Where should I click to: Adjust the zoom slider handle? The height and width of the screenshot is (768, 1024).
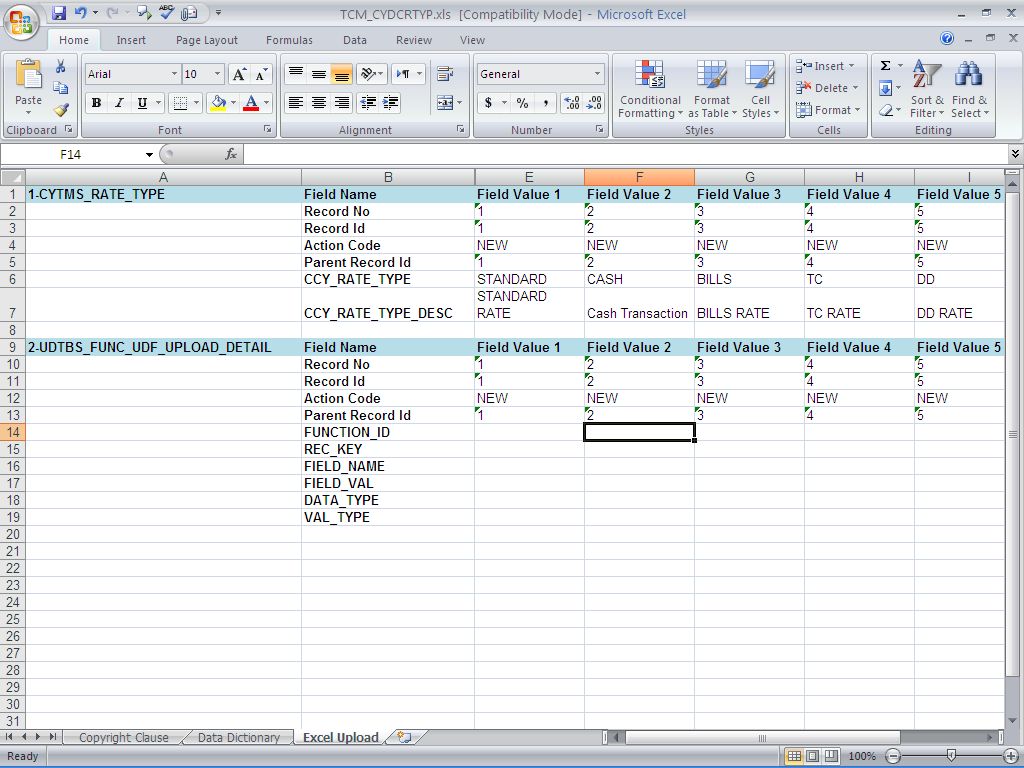tap(952, 756)
